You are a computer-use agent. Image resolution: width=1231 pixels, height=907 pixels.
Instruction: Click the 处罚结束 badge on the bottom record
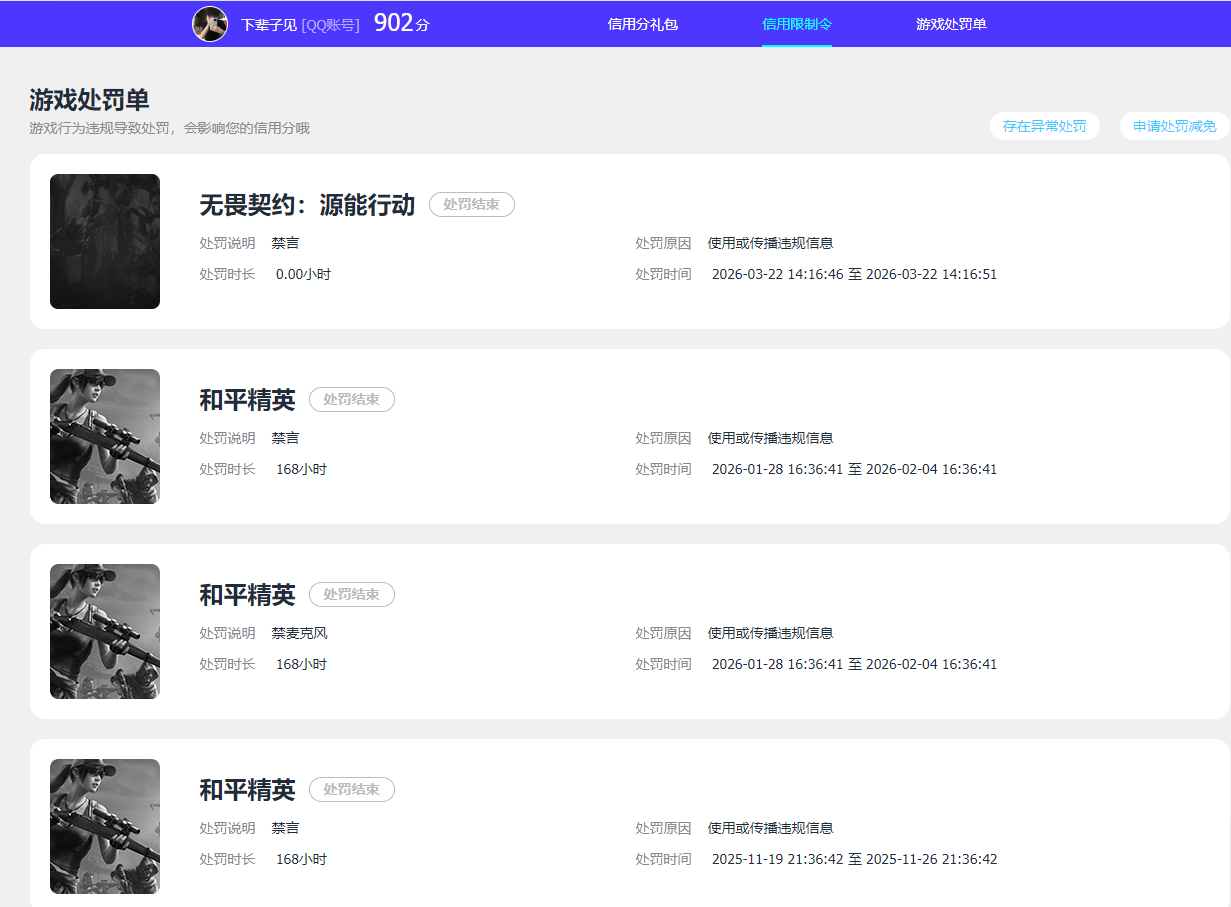pos(351,789)
